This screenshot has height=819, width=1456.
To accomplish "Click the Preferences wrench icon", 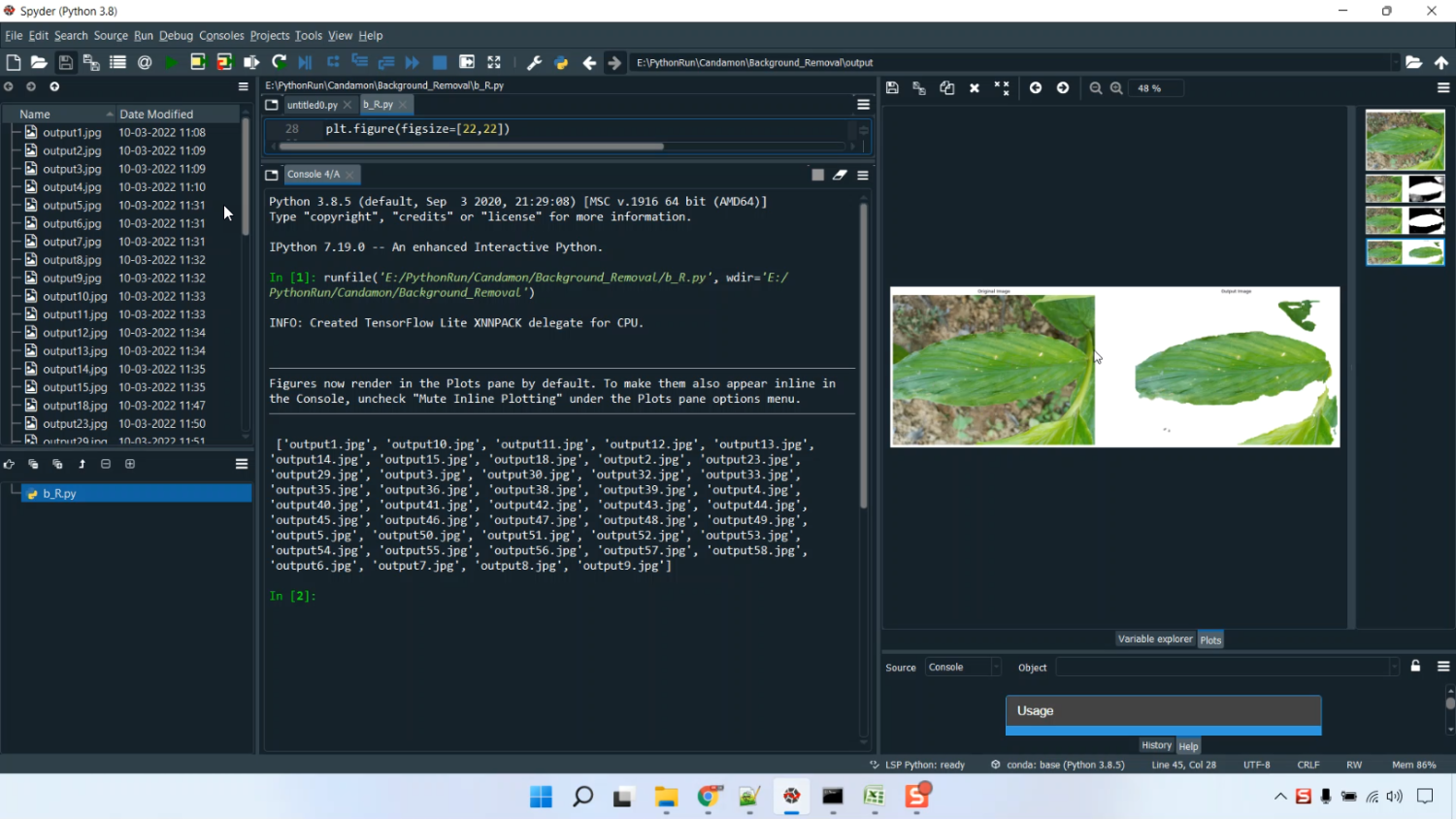I will (534, 62).
